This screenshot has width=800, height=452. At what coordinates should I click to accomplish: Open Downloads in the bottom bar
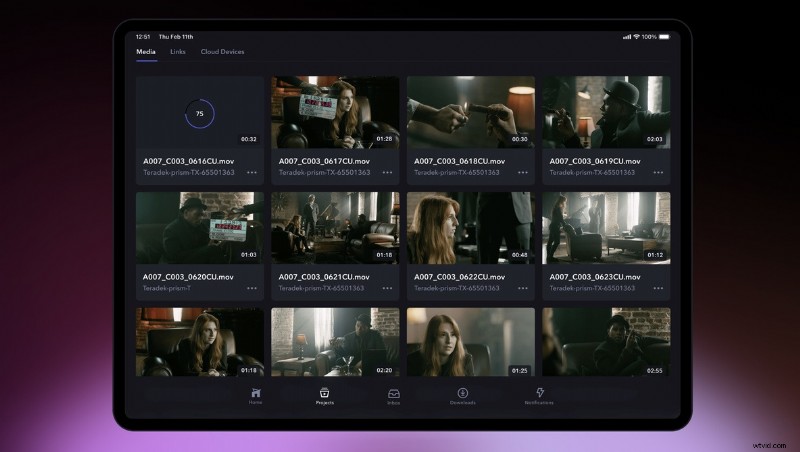[463, 396]
